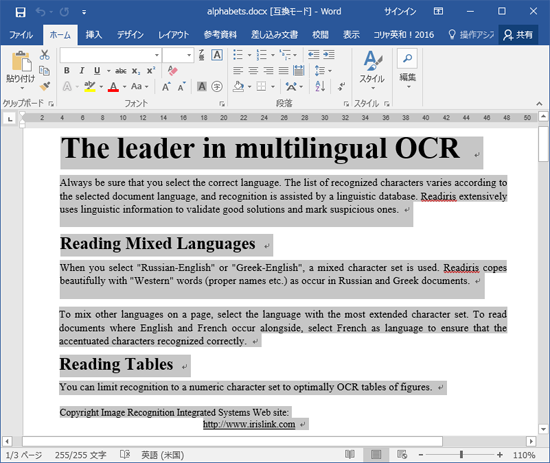Screen dimensions: 550x463
Task: Expand the borders dropdown arrow
Action: click(273, 87)
